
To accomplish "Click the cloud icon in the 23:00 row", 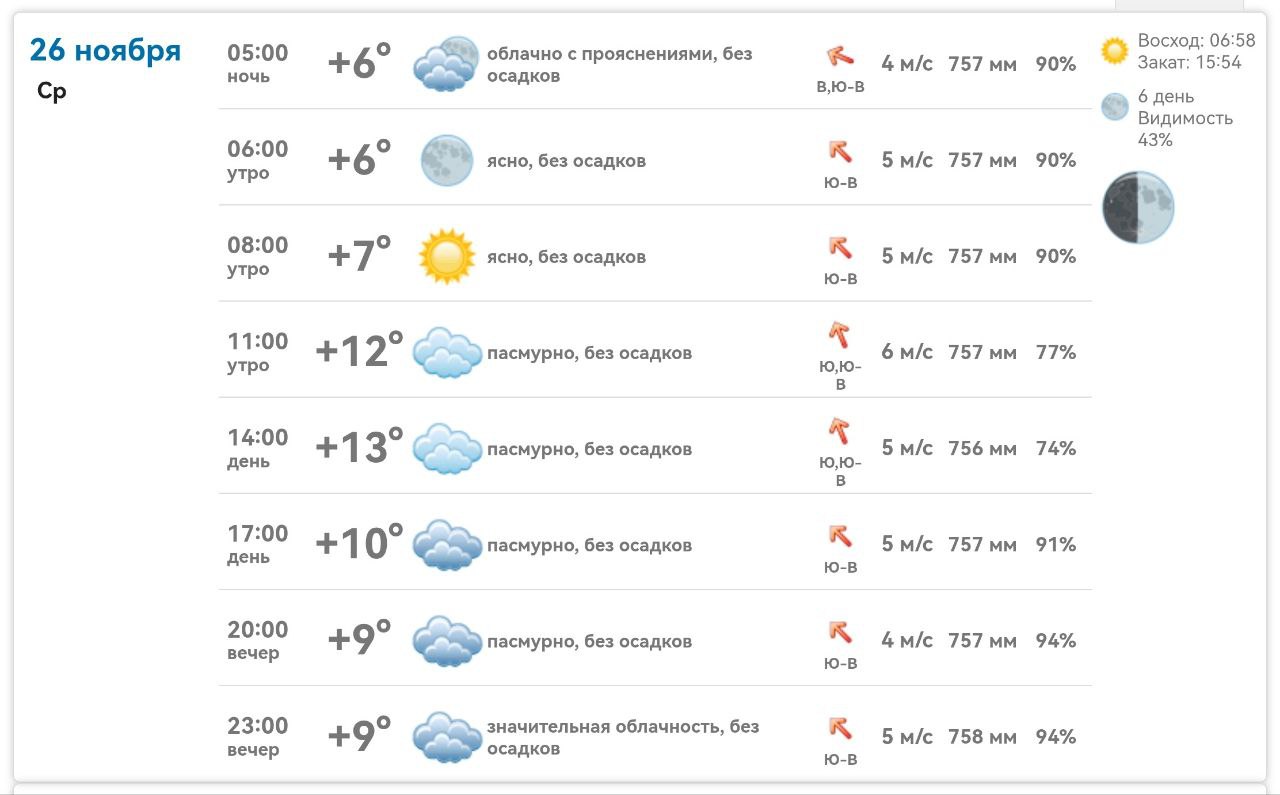I will (446, 736).
